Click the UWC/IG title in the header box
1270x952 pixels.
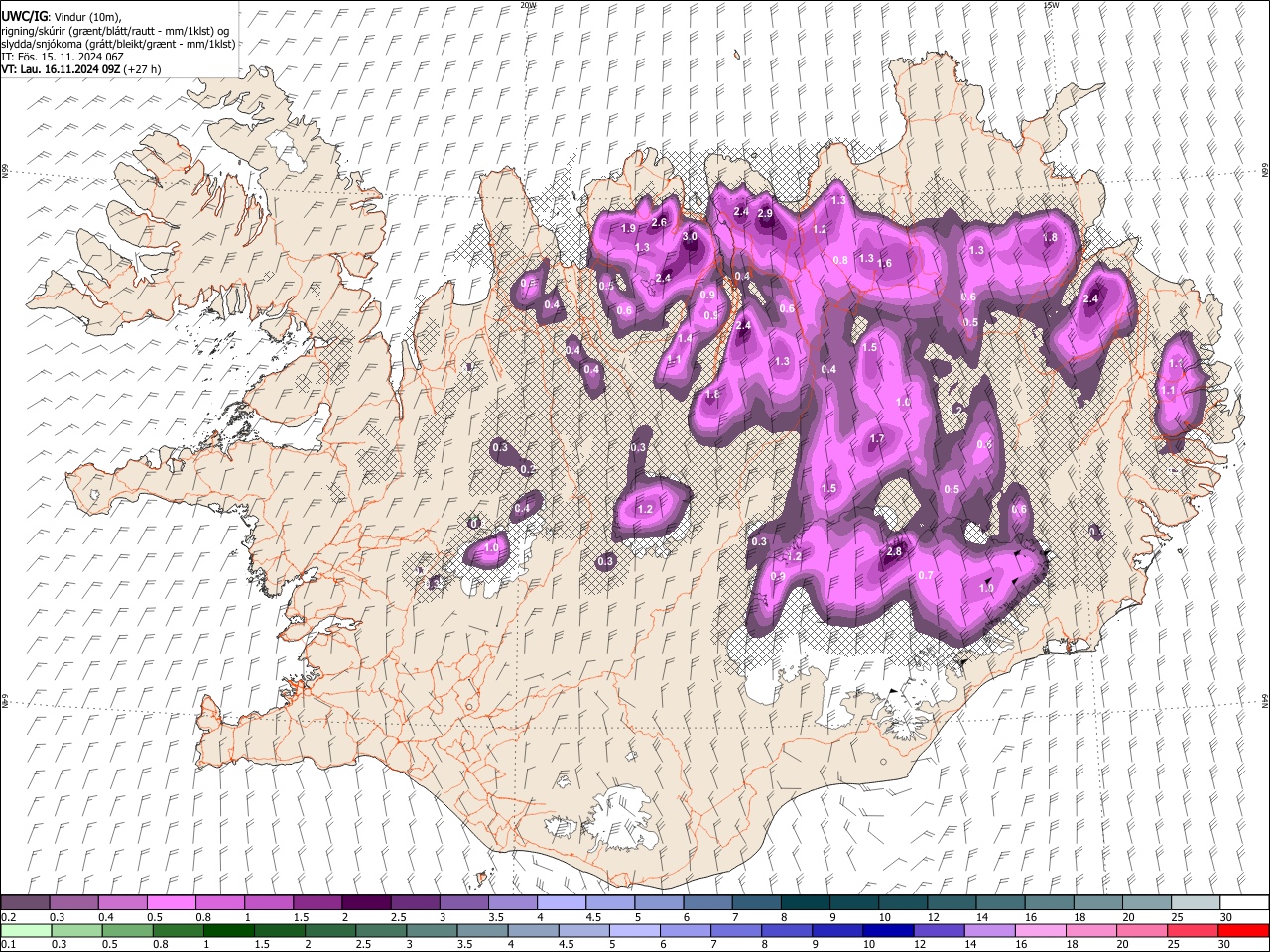tap(24, 17)
